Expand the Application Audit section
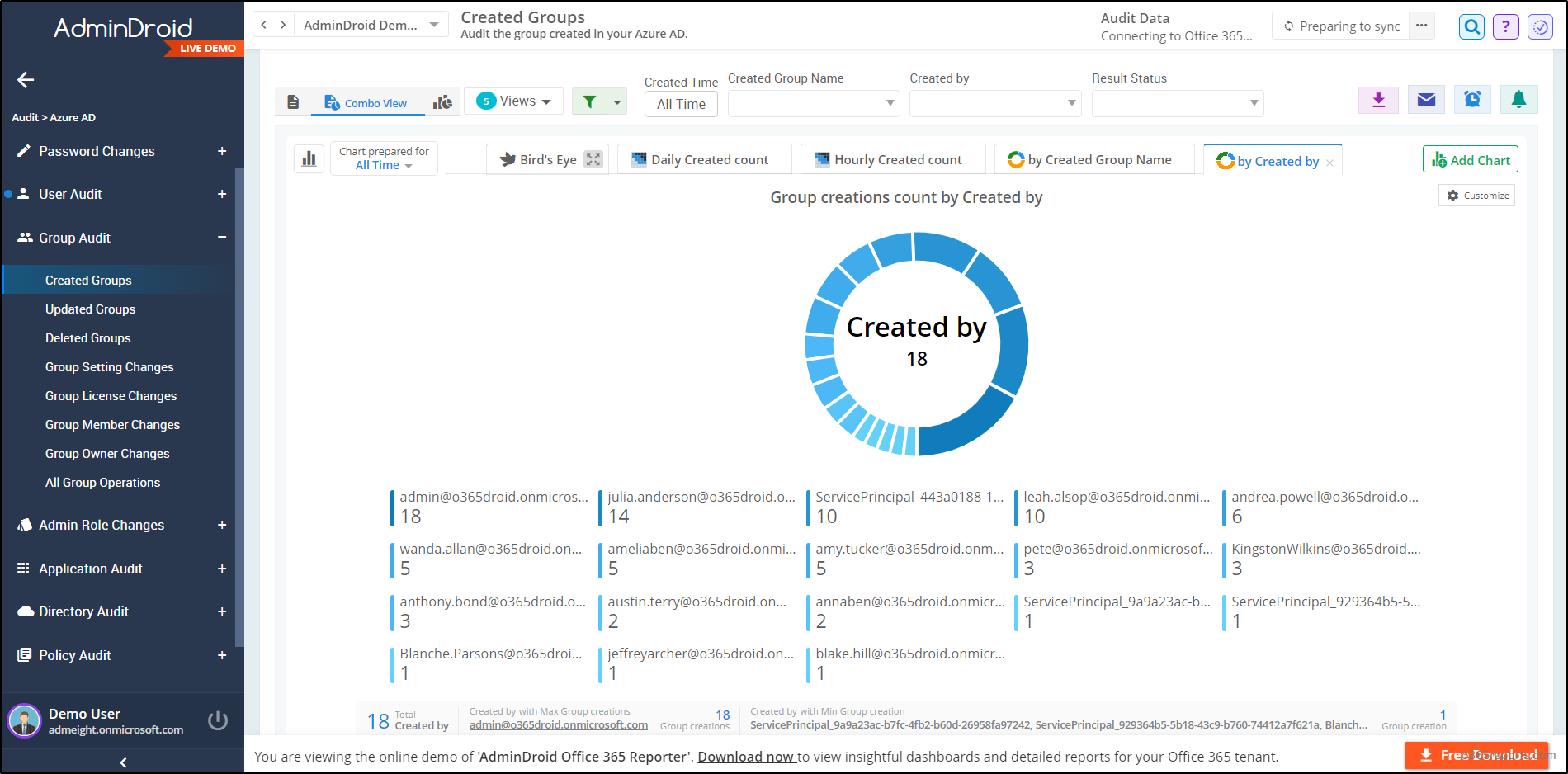The width and height of the screenshot is (1568, 774). click(x=222, y=569)
